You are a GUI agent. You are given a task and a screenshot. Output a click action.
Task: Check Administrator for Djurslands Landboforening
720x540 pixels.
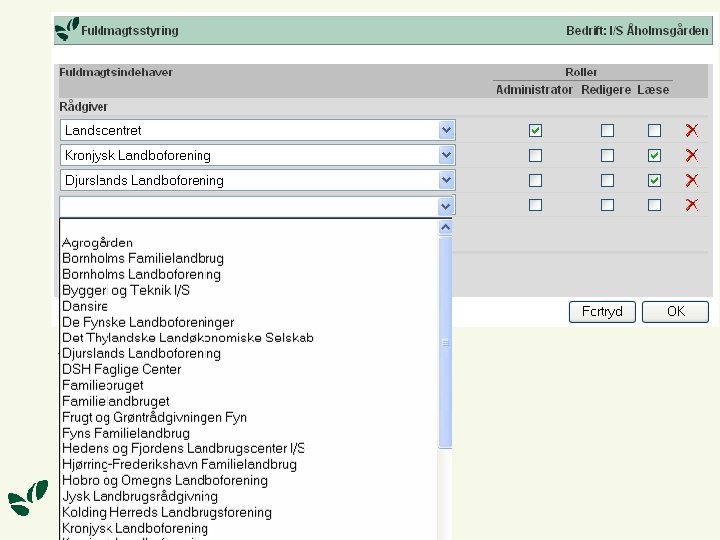[x=535, y=180]
